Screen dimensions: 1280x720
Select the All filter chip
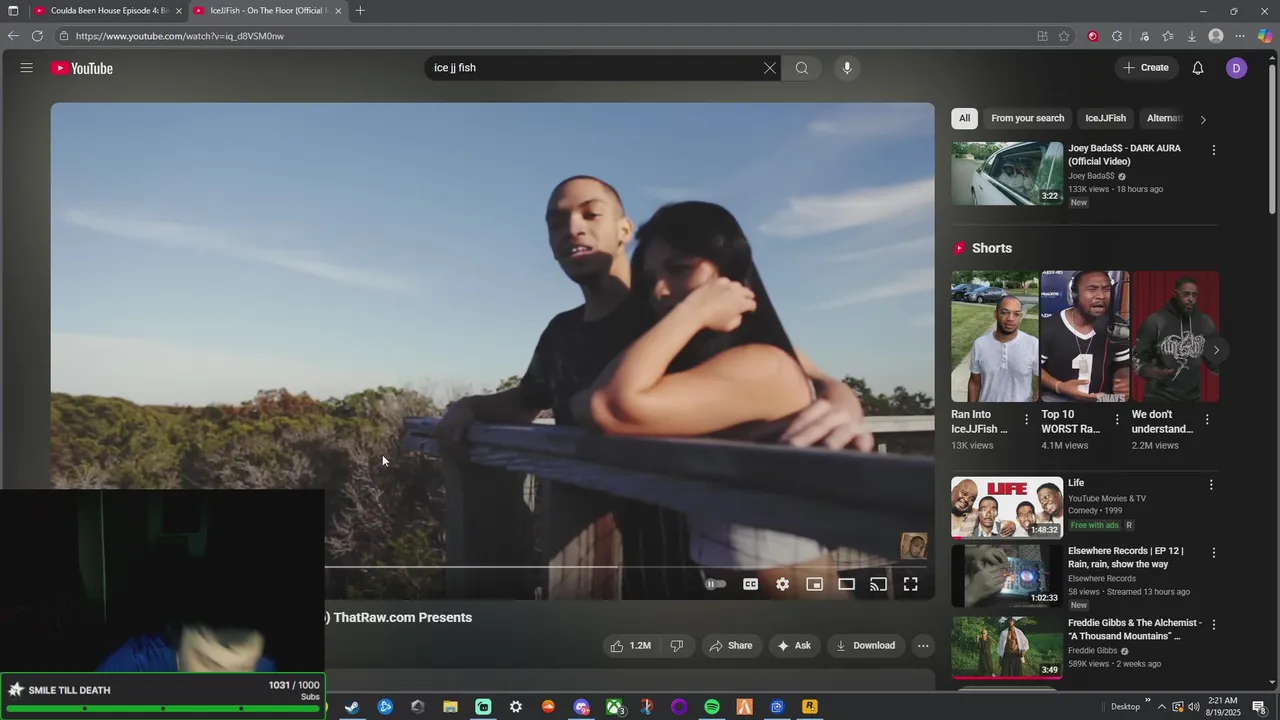pos(964,118)
